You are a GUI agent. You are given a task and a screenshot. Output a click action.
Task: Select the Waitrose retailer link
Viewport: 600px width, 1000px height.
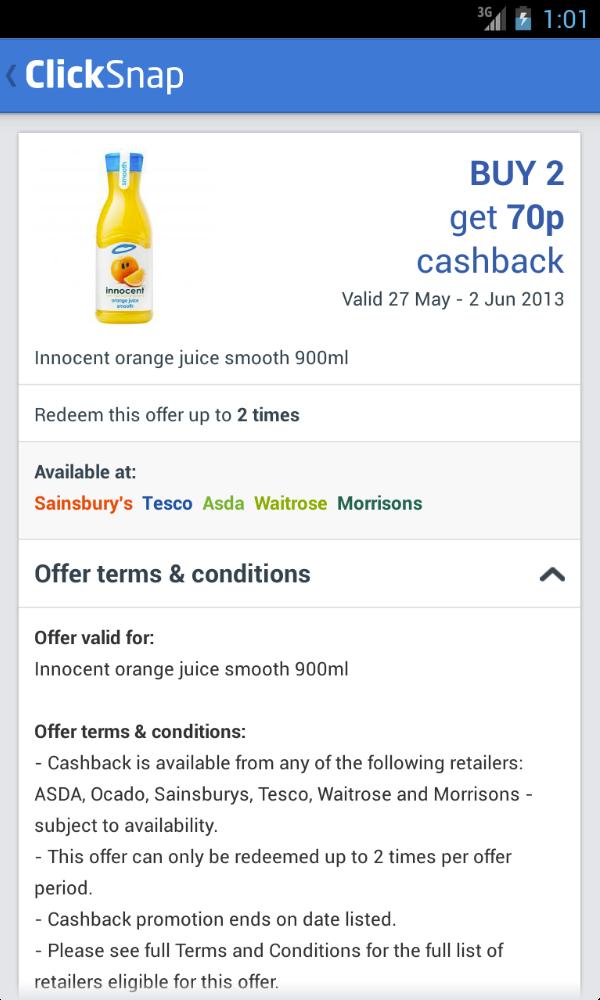pyautogui.click(x=290, y=503)
